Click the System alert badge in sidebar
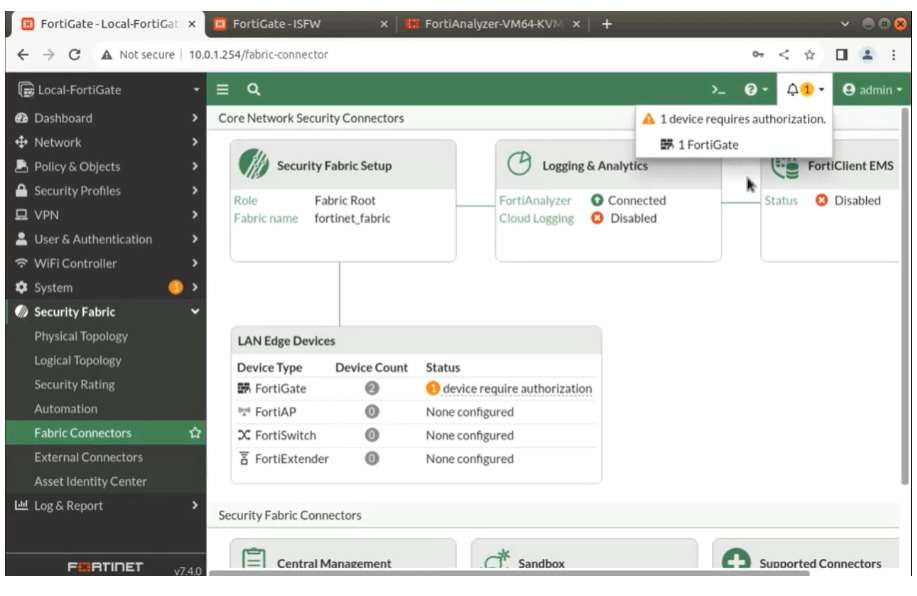917x596 pixels. (175, 287)
